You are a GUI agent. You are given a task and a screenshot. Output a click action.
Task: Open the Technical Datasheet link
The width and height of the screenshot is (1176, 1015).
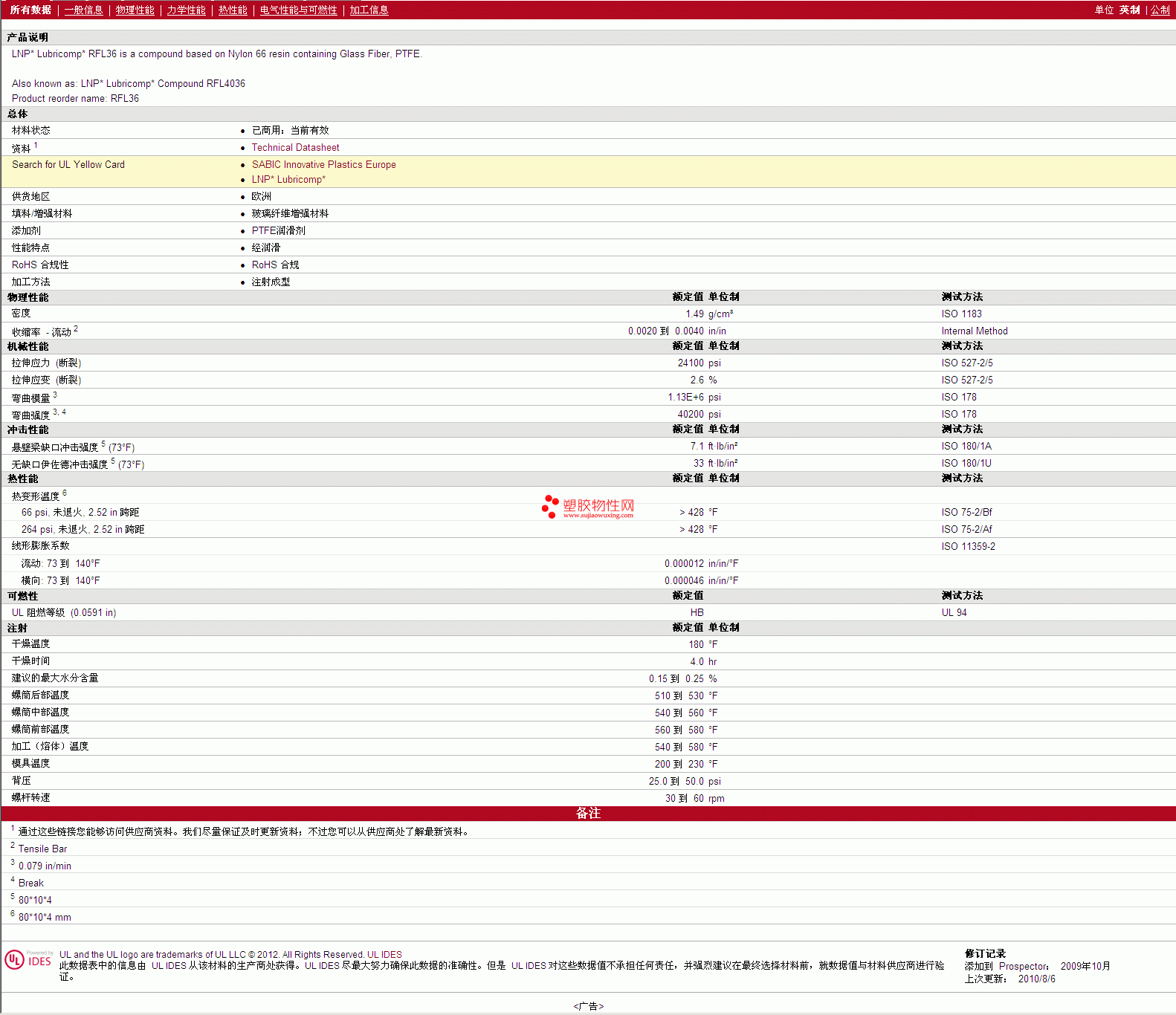point(295,148)
